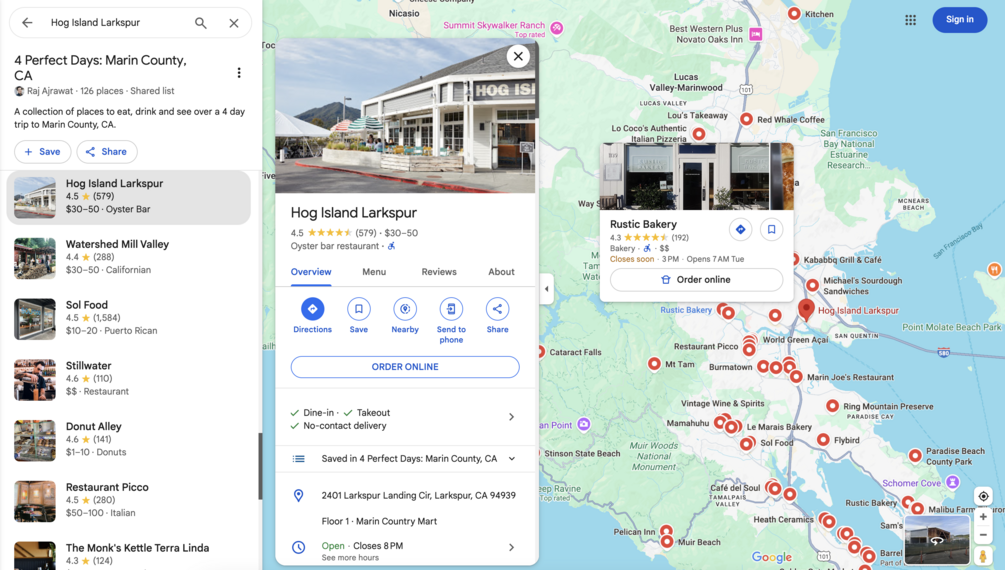Click the Send to phone icon
1005x570 pixels.
pyautogui.click(x=451, y=309)
